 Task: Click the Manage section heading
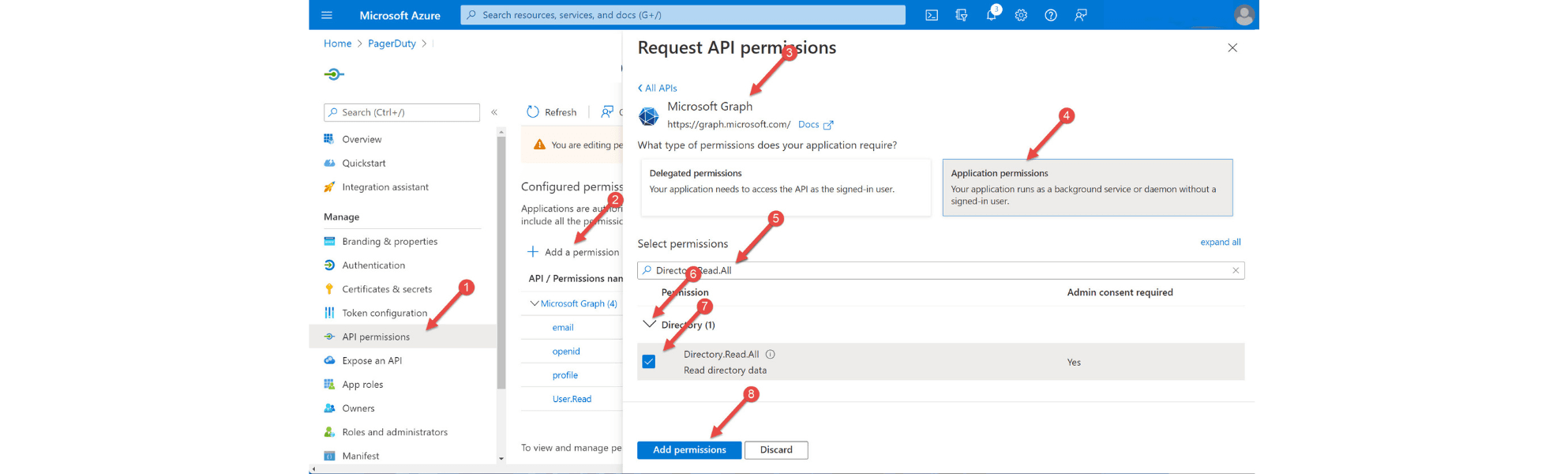click(x=341, y=217)
